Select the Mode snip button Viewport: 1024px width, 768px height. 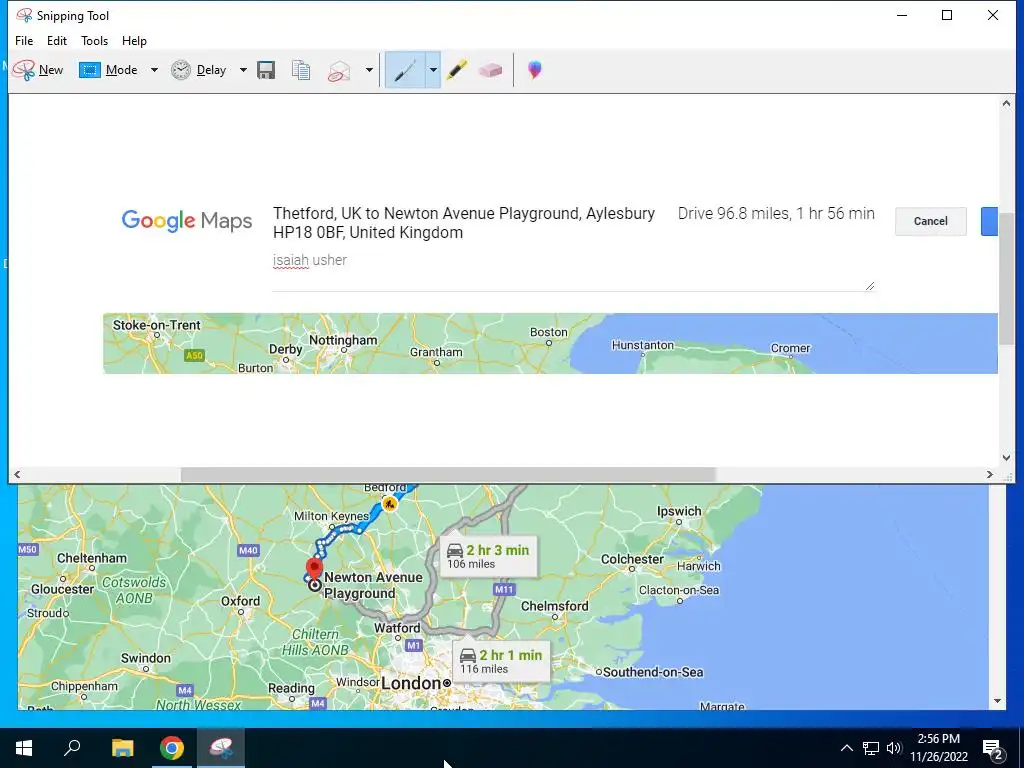coord(108,70)
